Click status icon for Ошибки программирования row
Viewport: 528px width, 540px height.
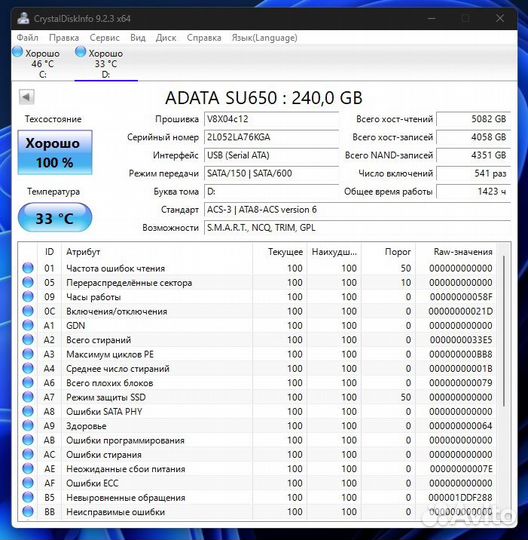tap(28, 440)
